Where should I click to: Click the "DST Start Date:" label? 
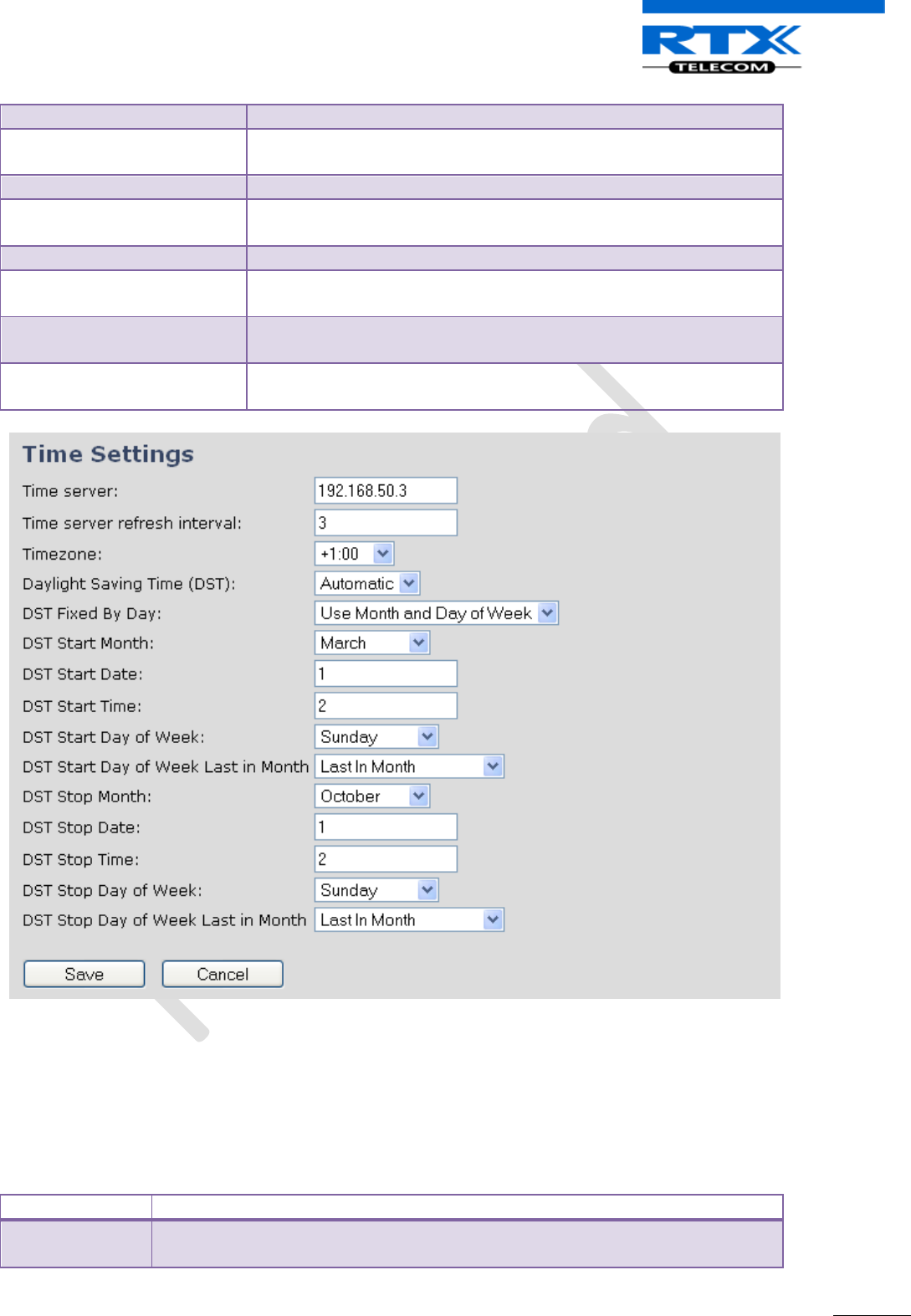click(83, 674)
